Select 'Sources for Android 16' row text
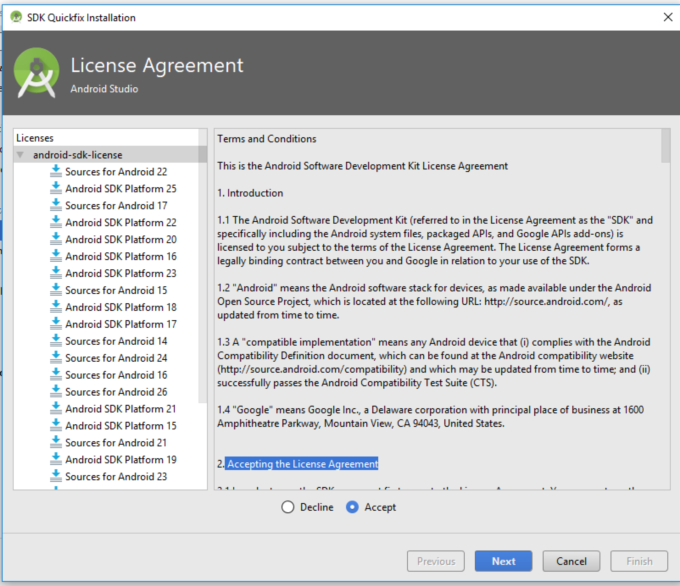 pos(116,375)
